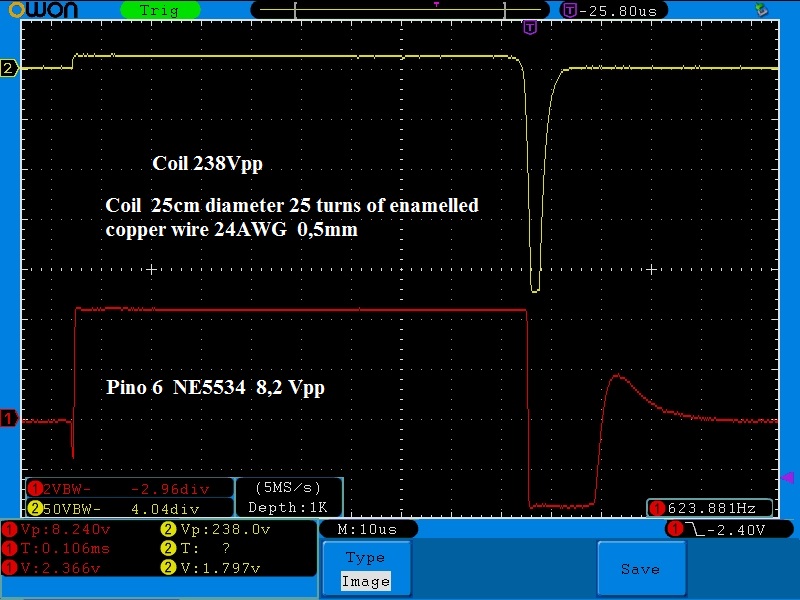Click the waveform memory overview bar
Image resolution: width=800 pixels, height=600 pixels.
point(400,10)
